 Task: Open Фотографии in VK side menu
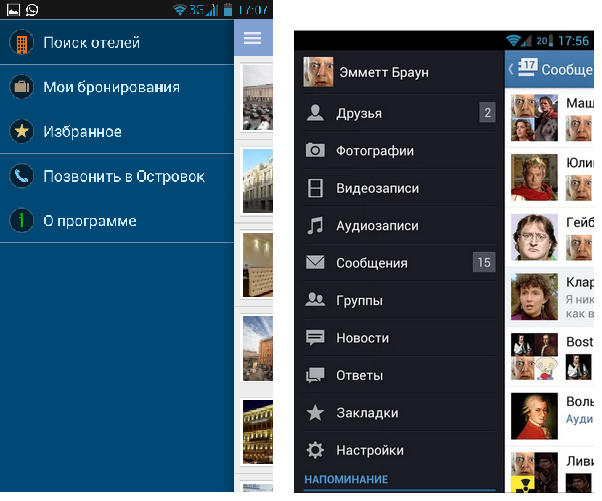pyautogui.click(x=399, y=150)
